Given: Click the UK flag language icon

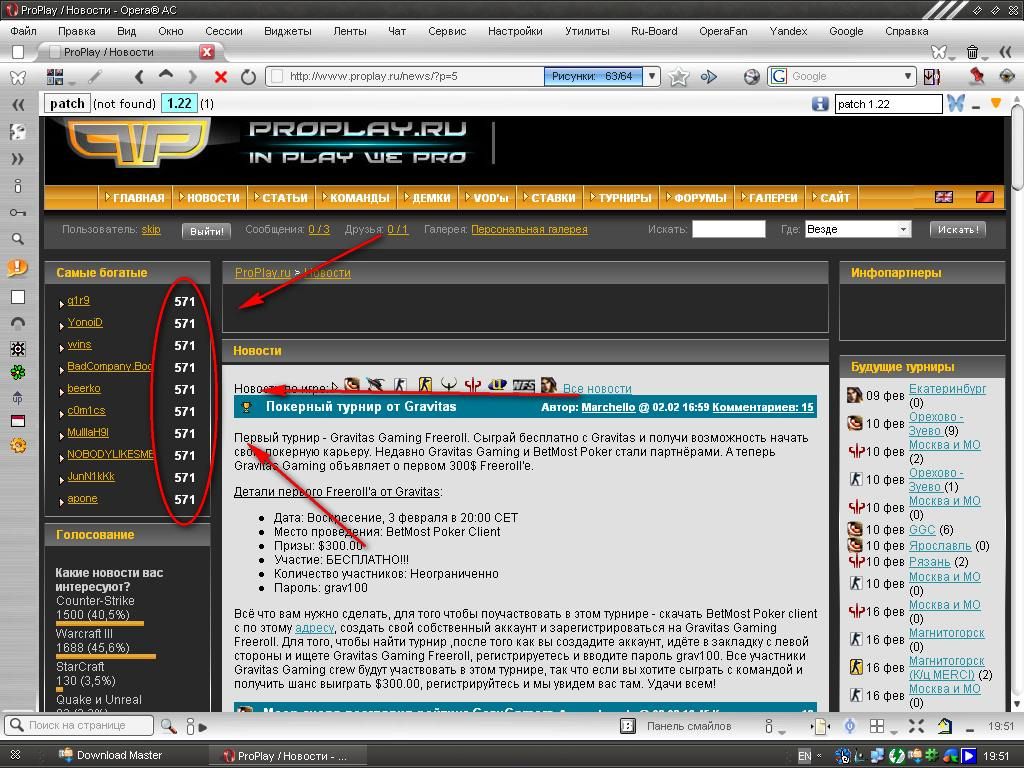Looking at the screenshot, I should (943, 197).
